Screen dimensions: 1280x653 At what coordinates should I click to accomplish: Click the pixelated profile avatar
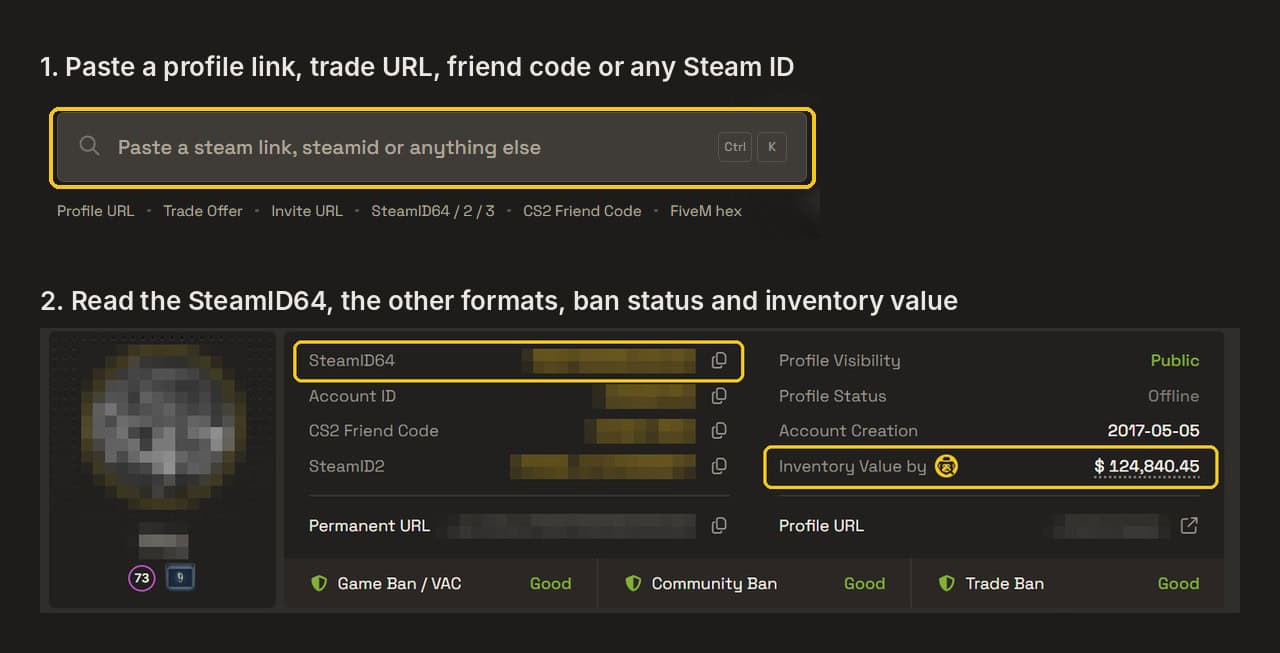163,425
